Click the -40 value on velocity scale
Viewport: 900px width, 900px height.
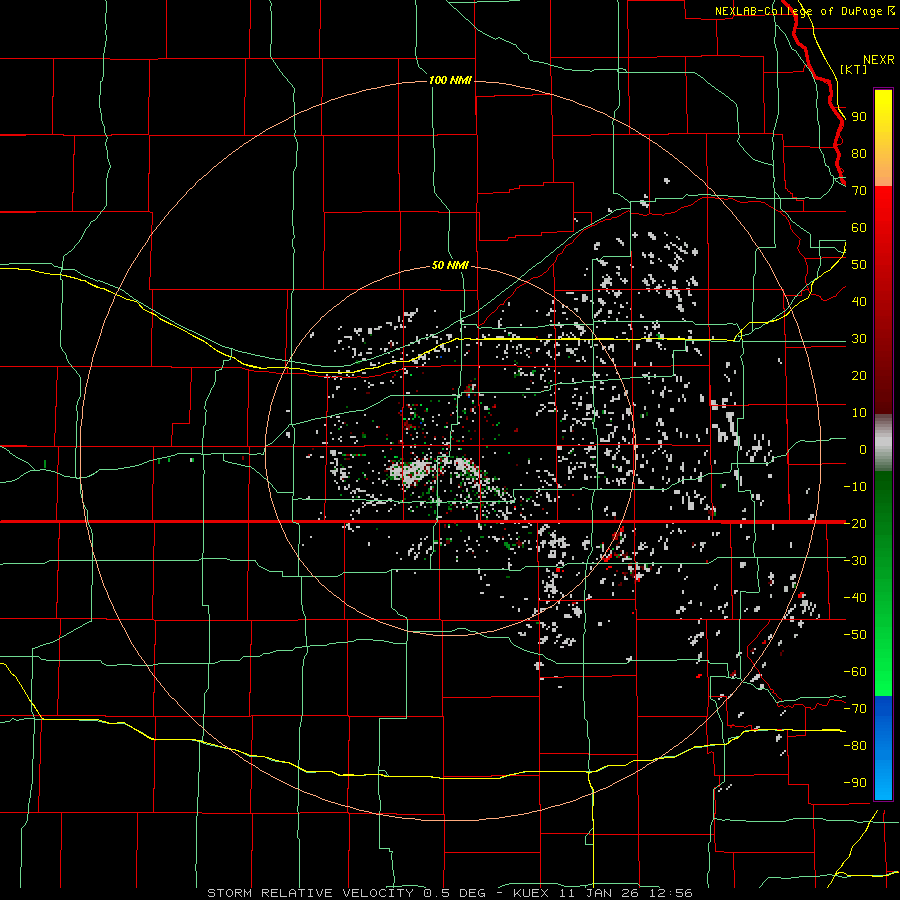(x=855, y=598)
